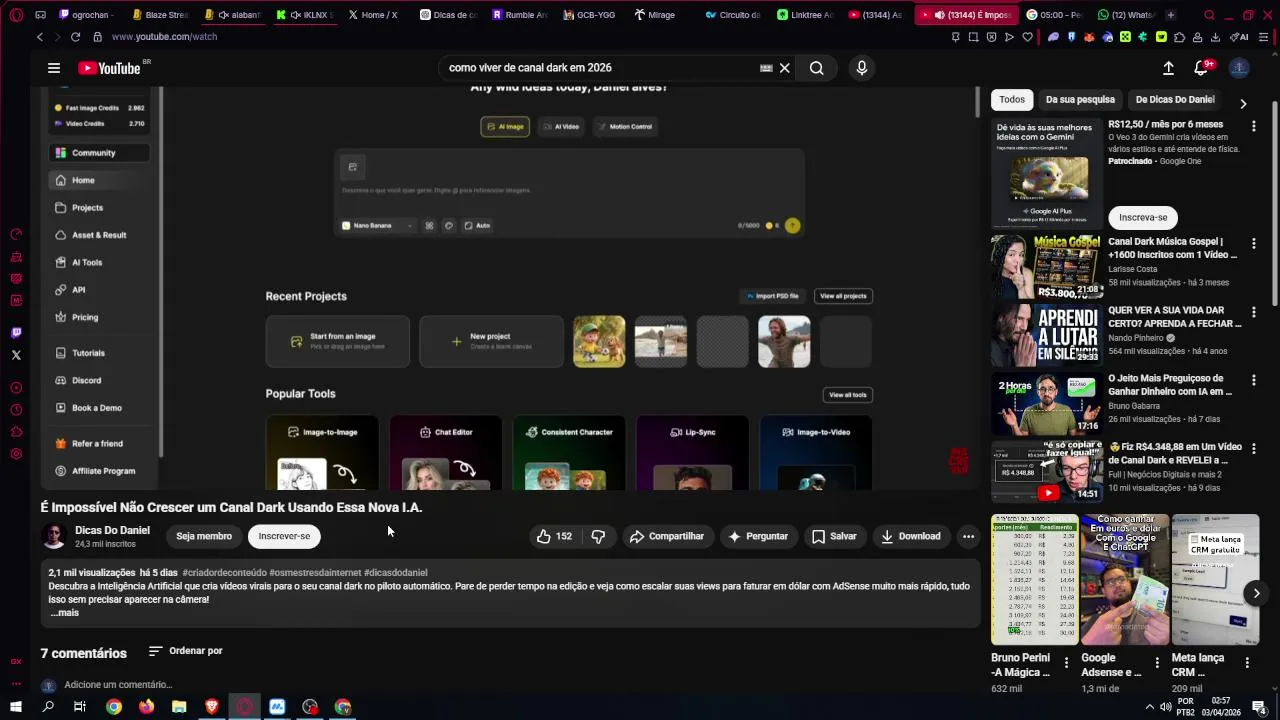Viewport: 1280px width, 720px height.
Task: Select the Todos filter chip
Action: 1012,99
